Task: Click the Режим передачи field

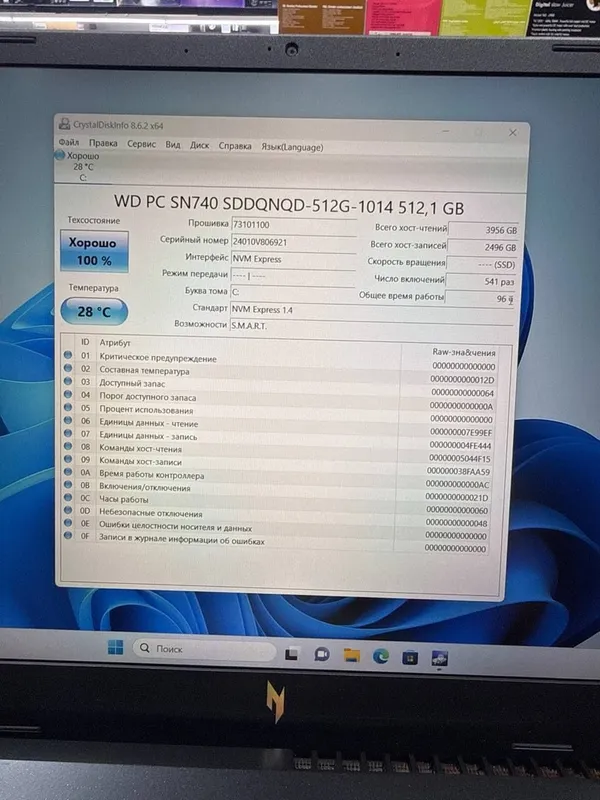Action: click(293, 276)
